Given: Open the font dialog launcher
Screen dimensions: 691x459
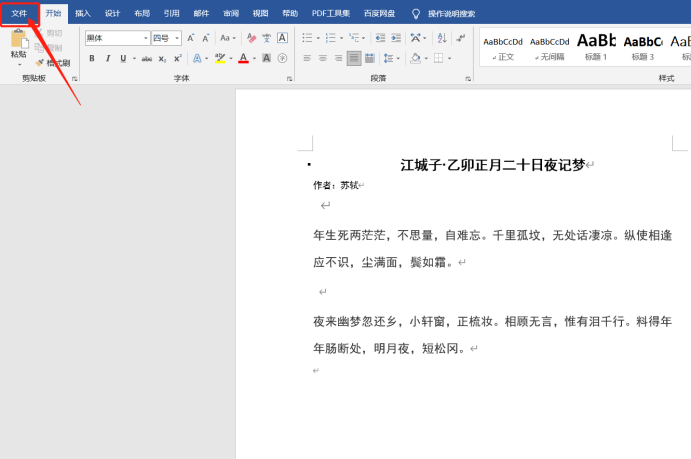Looking at the screenshot, I should tap(290, 79).
